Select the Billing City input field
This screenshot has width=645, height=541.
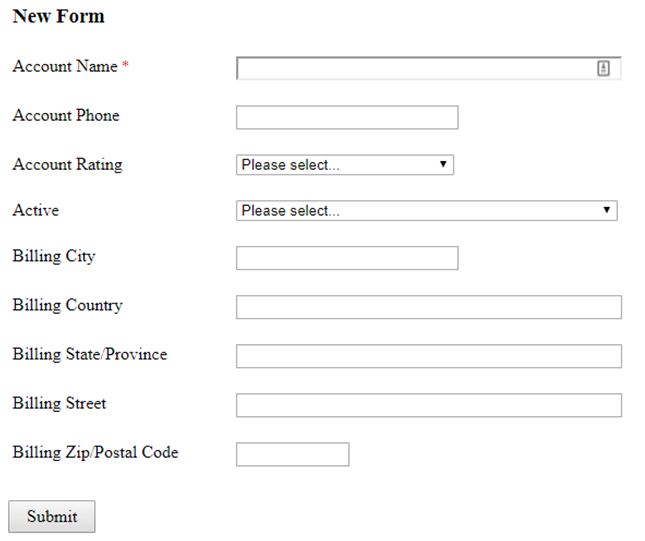click(x=347, y=258)
